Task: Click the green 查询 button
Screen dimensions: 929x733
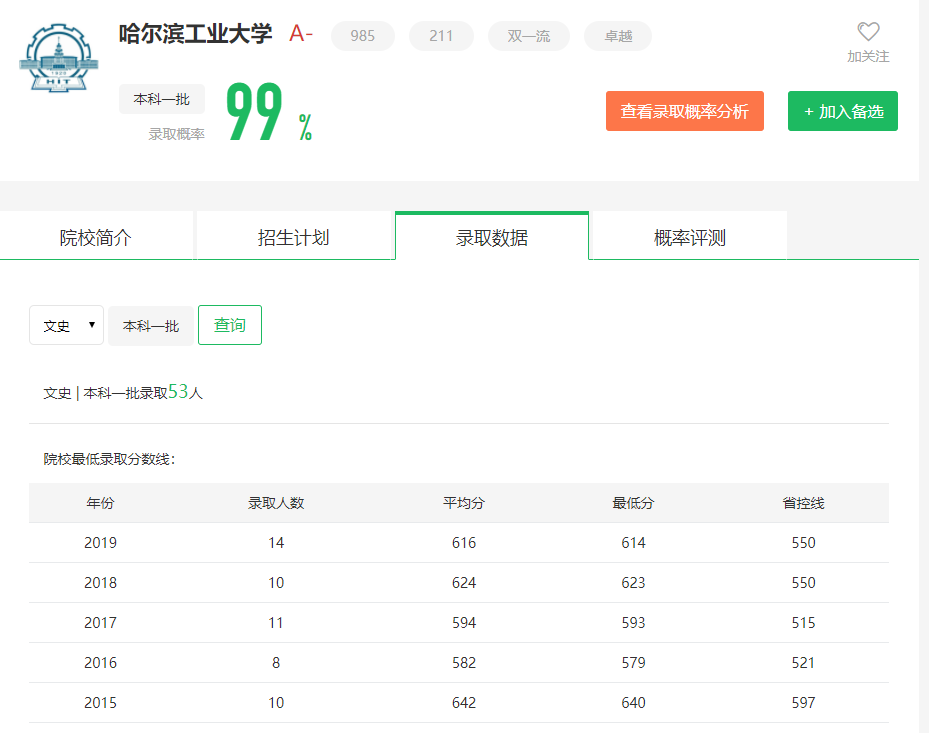Action: [230, 325]
